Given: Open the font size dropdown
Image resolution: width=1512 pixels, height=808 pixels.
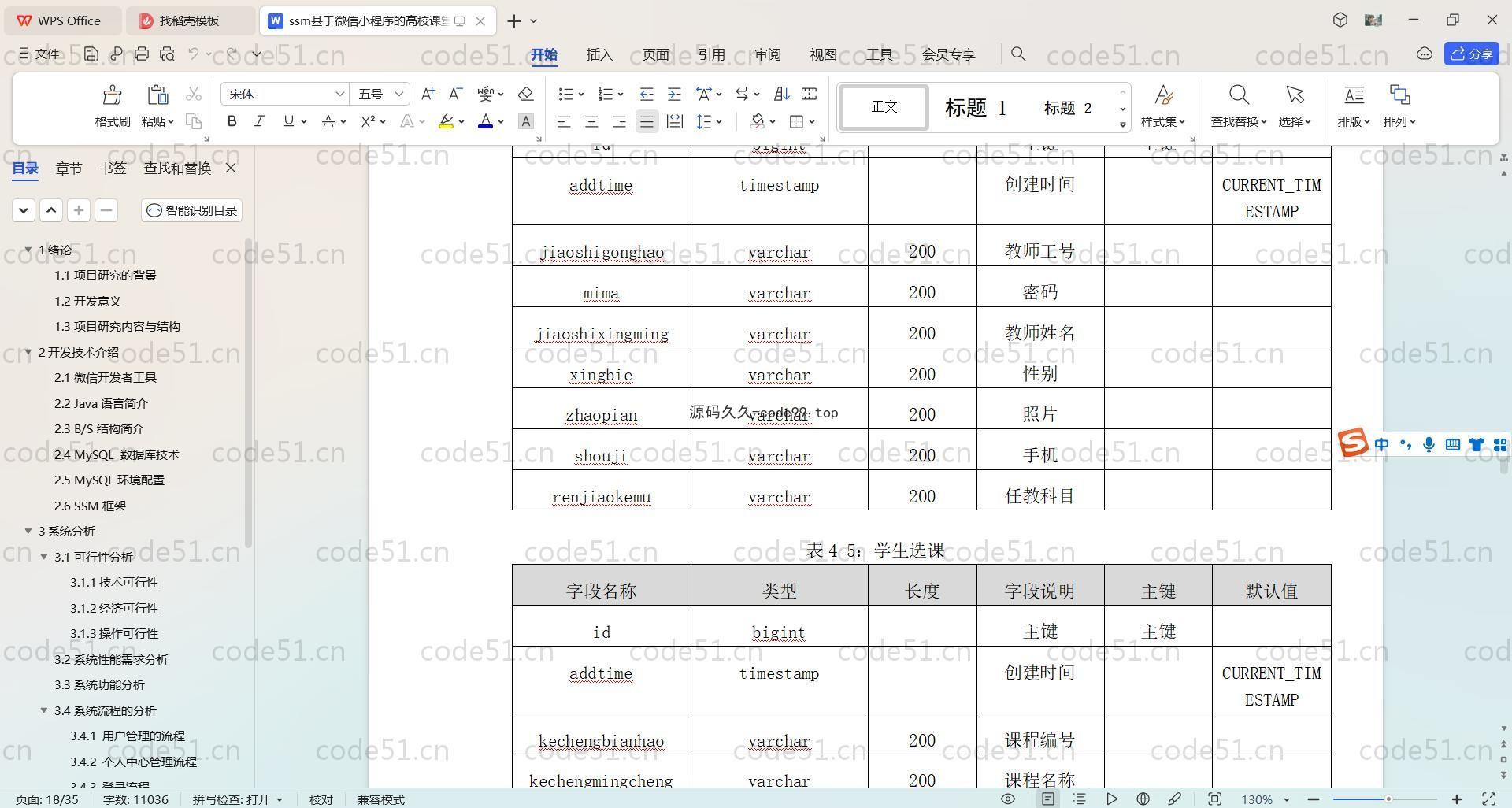Looking at the screenshot, I should coord(399,94).
